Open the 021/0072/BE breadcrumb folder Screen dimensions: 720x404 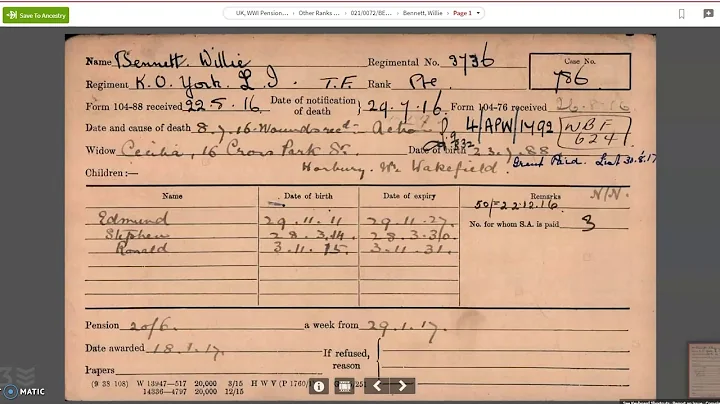click(371, 13)
